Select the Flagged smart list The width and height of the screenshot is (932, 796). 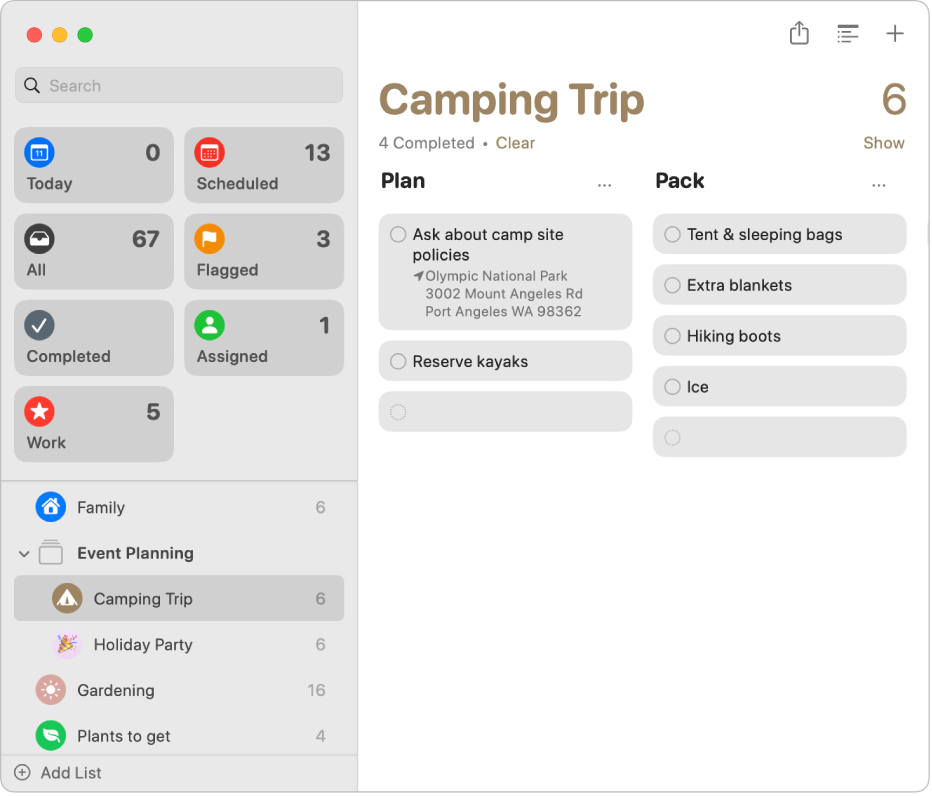[264, 252]
